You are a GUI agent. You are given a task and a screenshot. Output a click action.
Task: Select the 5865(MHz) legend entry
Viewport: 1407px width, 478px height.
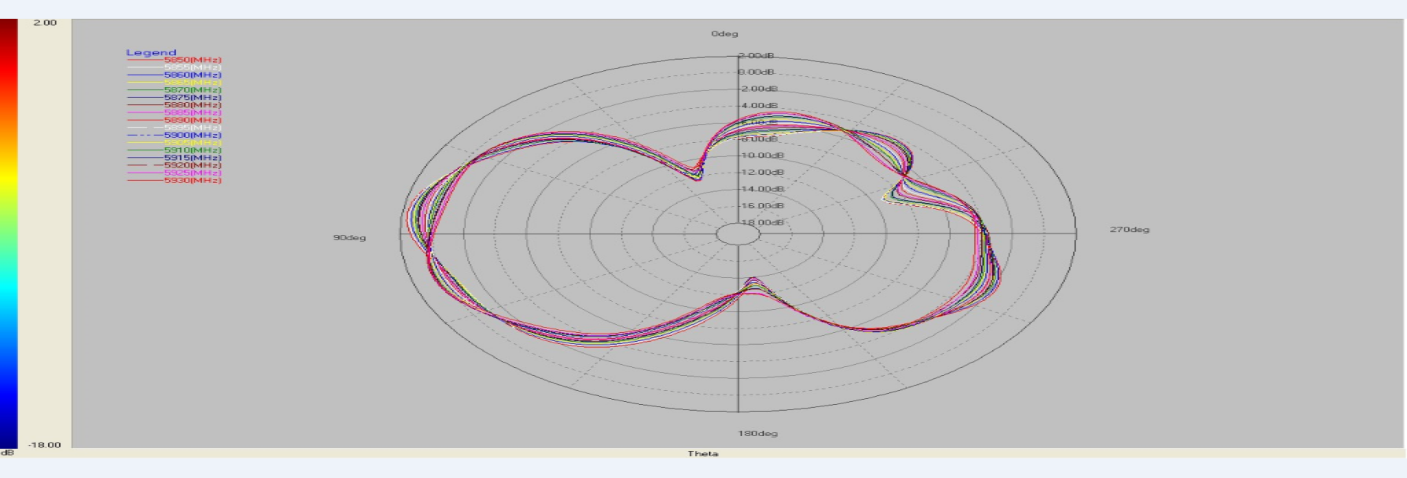(174, 82)
